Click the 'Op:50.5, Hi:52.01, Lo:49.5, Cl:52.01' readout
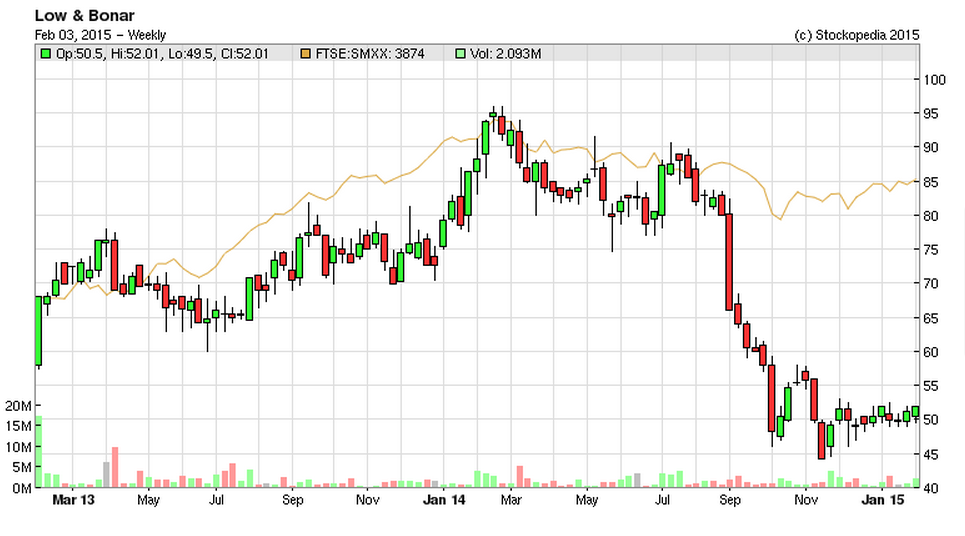Screen dimensions: 965x536 click(162, 54)
